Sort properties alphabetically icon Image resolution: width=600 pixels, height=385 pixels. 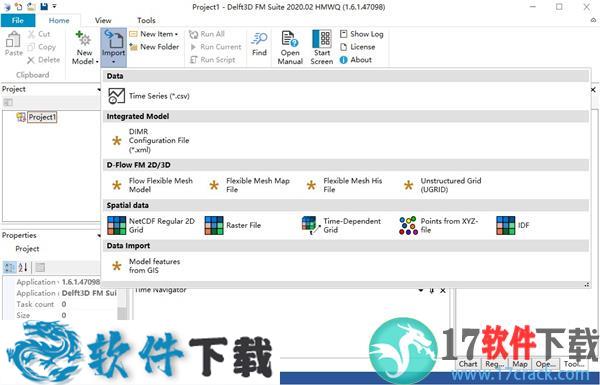(x=23, y=267)
